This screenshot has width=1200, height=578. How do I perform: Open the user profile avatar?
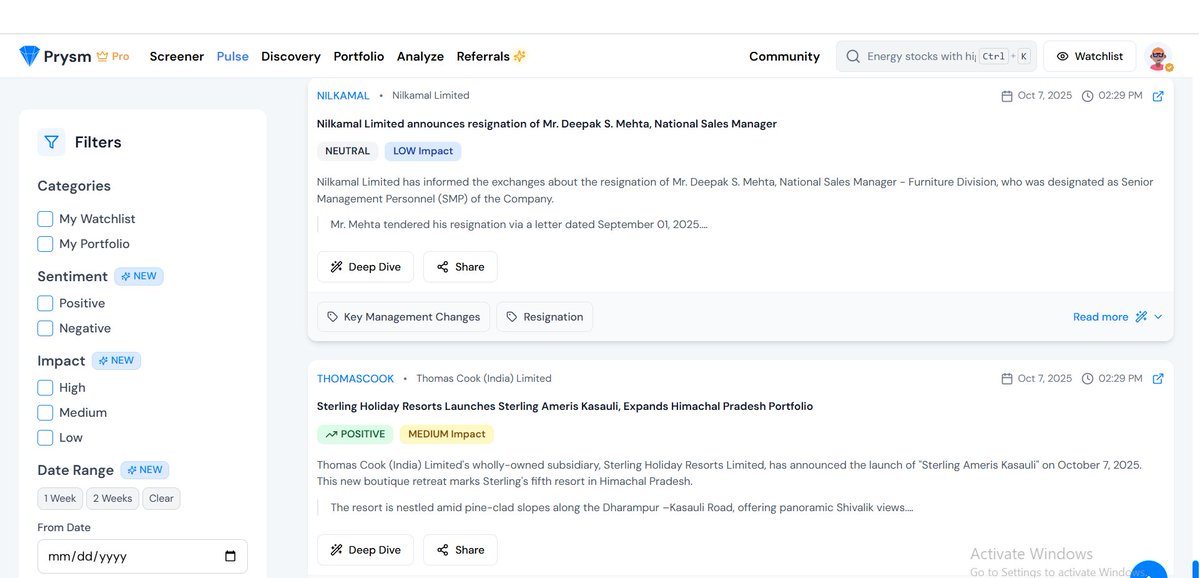1159,57
